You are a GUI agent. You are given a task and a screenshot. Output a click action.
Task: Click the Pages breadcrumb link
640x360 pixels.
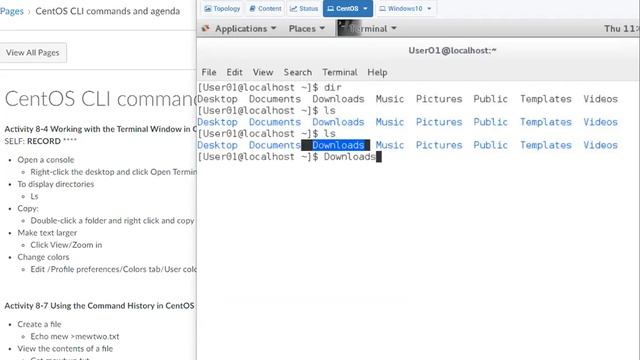point(11,11)
